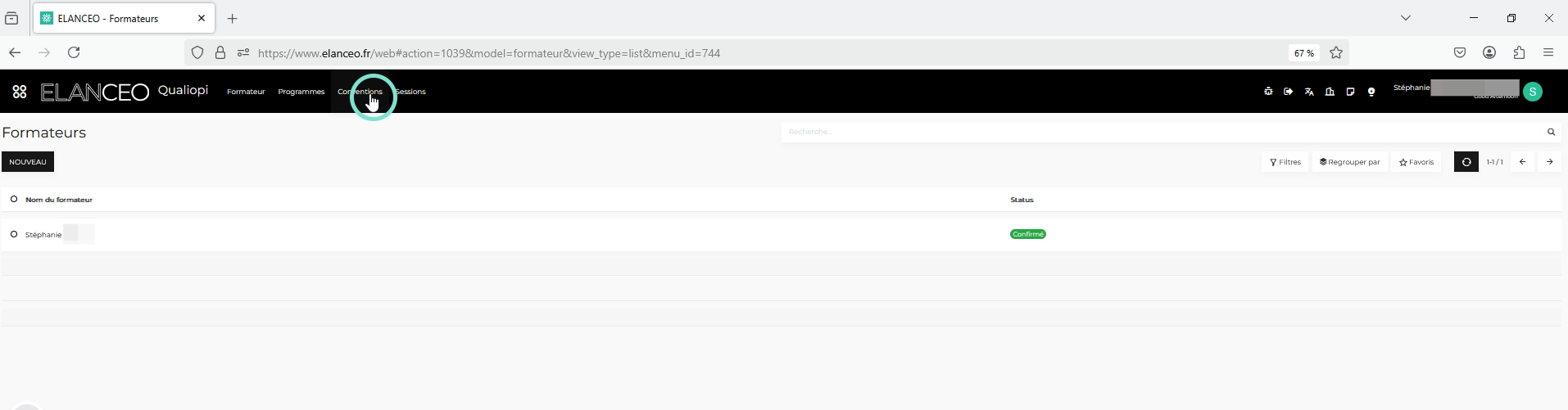Click the logout arrow icon
This screenshot has height=410, width=1568.
coord(1289,92)
